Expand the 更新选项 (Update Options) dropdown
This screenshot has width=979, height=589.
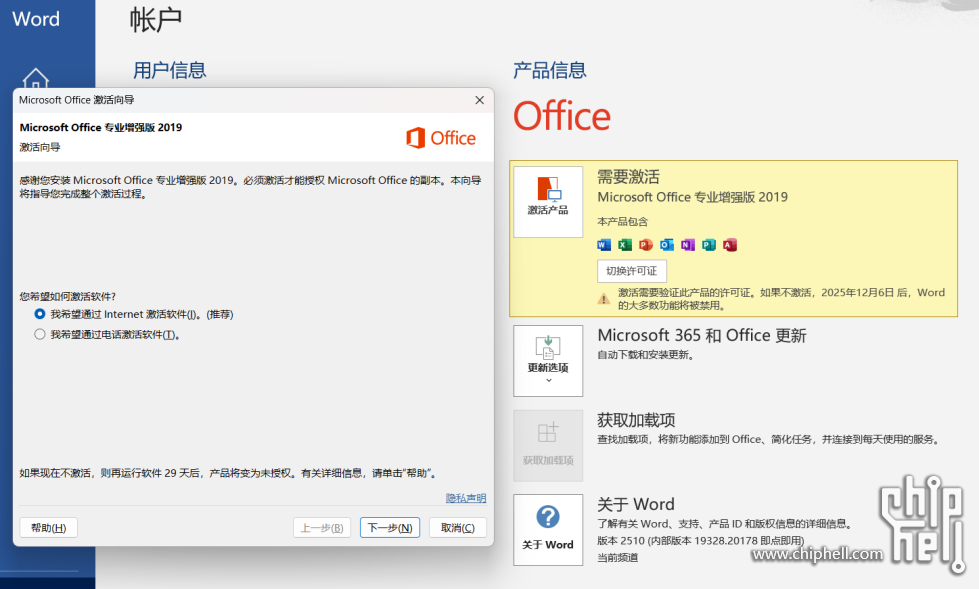[x=547, y=360]
